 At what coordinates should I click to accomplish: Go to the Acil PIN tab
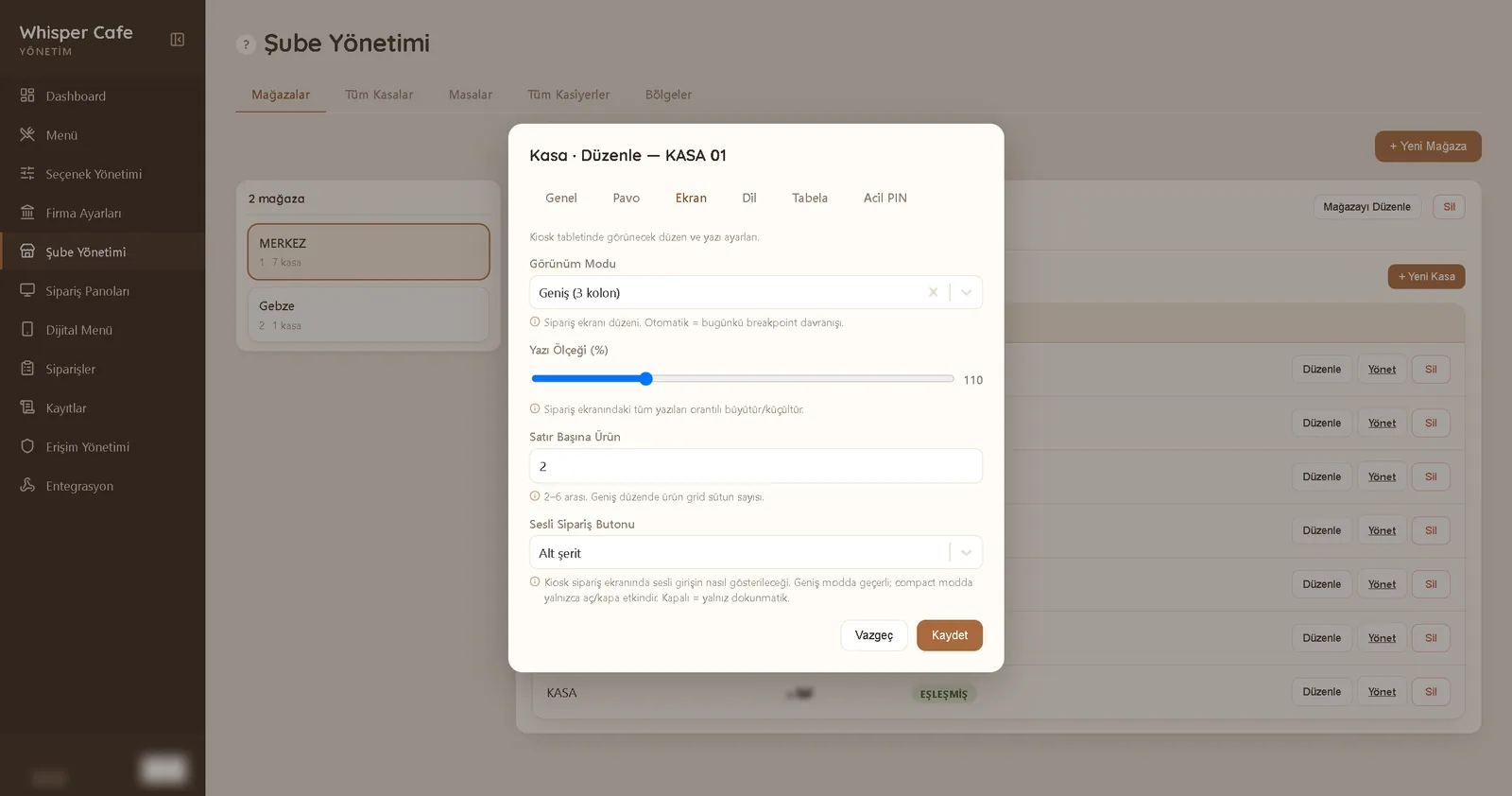885,198
